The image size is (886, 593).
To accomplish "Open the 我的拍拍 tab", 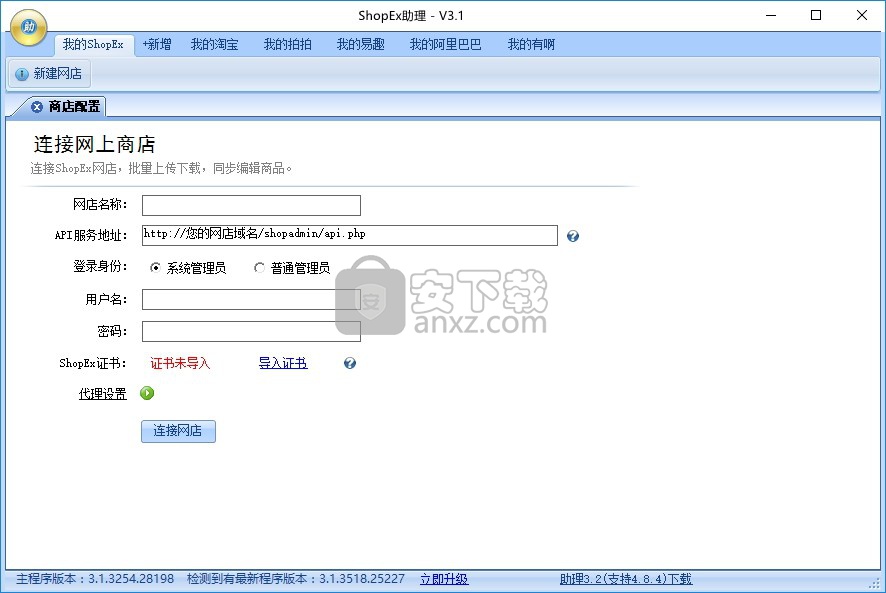I will pyautogui.click(x=288, y=44).
